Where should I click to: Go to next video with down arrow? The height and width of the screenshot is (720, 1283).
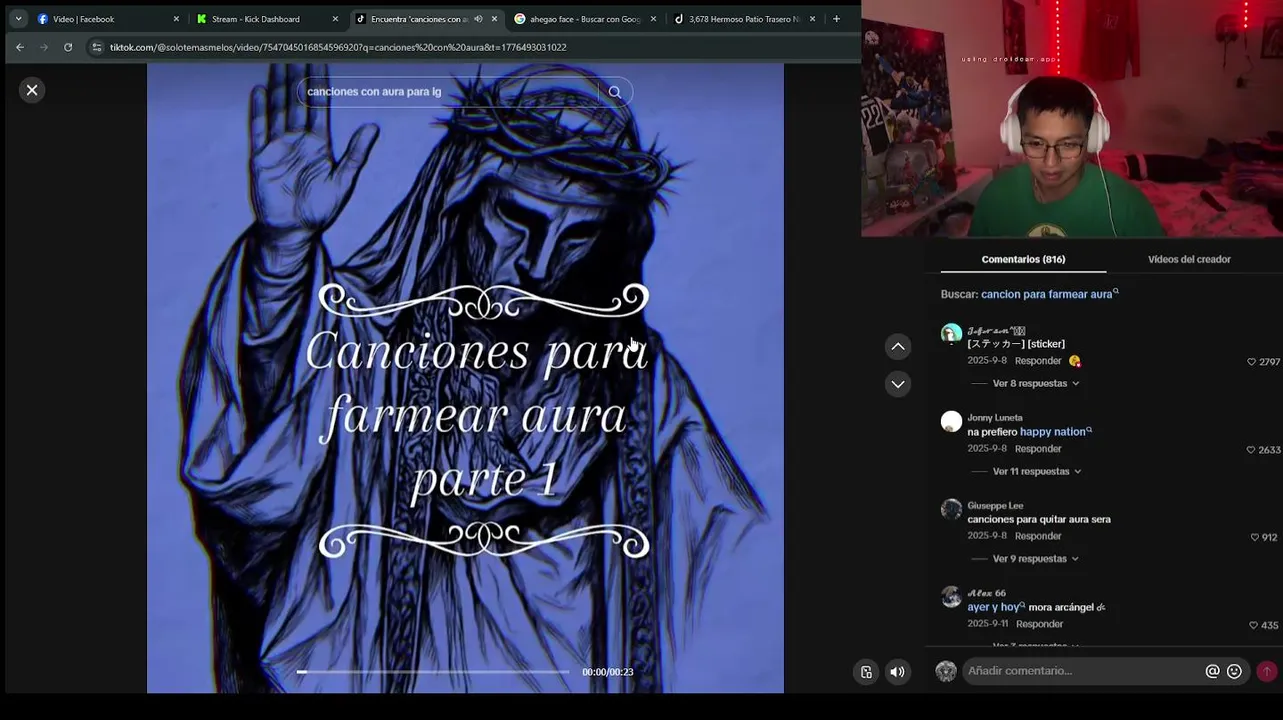[x=898, y=384]
